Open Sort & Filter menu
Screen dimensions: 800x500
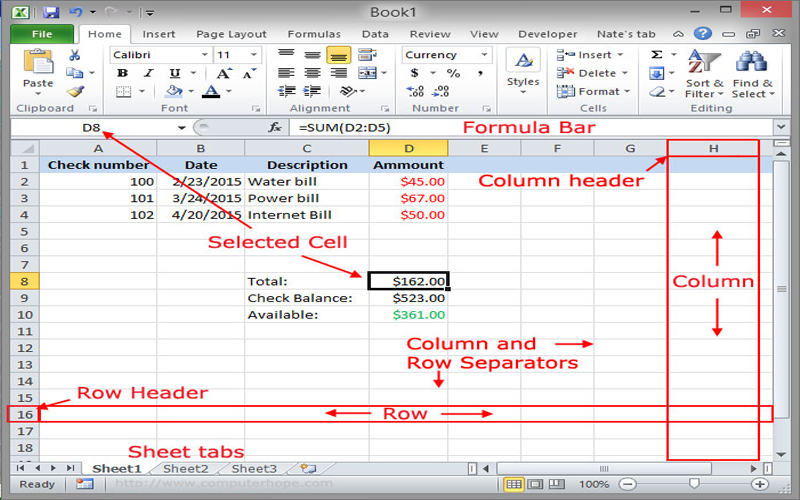[704, 74]
